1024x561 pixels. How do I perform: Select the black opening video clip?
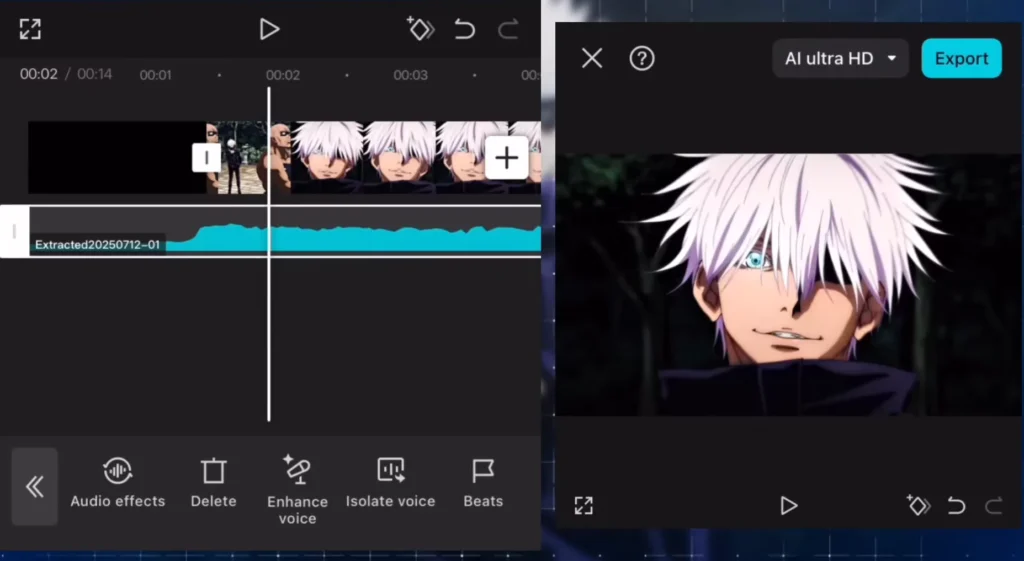(117, 157)
